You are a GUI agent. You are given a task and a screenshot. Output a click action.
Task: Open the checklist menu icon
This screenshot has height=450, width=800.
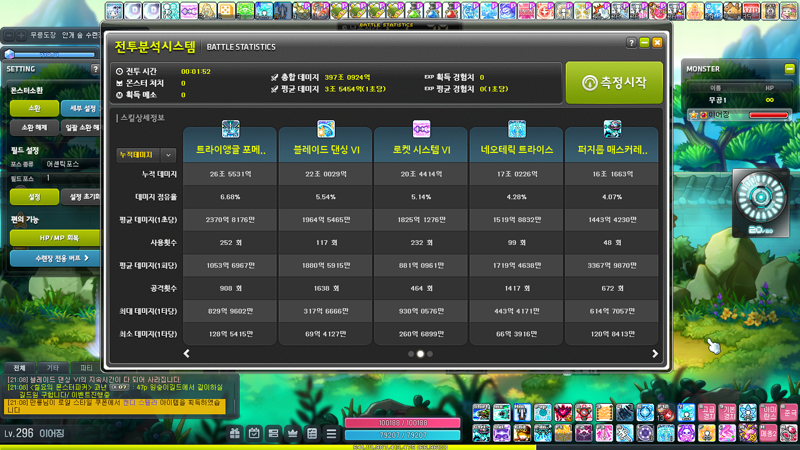(312, 434)
